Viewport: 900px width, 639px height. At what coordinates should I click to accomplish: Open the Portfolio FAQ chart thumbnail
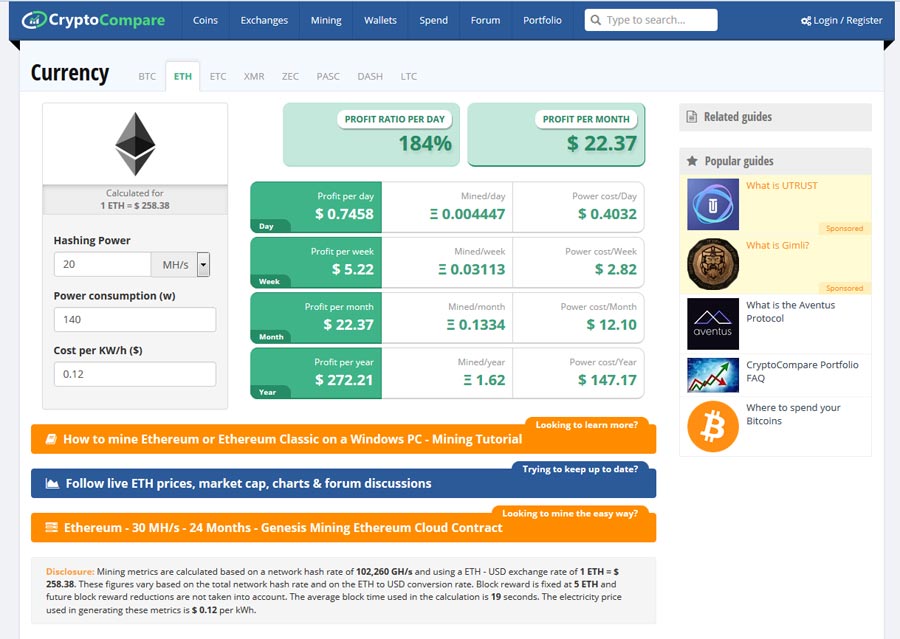pos(713,375)
